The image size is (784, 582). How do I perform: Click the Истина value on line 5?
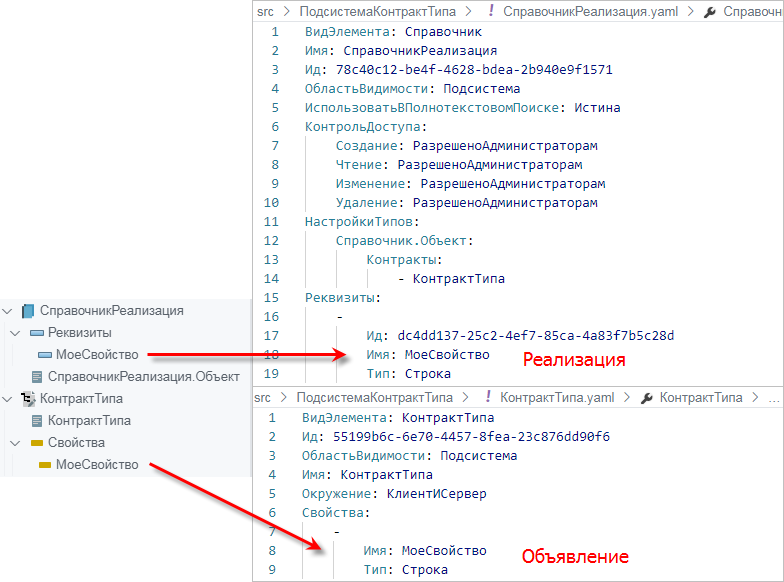[x=598, y=108]
